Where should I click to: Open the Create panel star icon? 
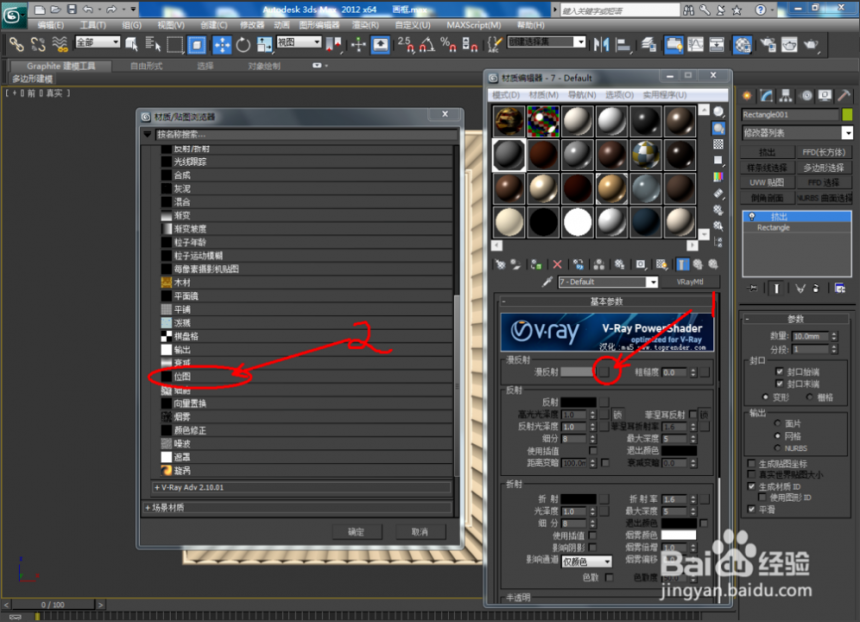tap(746, 96)
